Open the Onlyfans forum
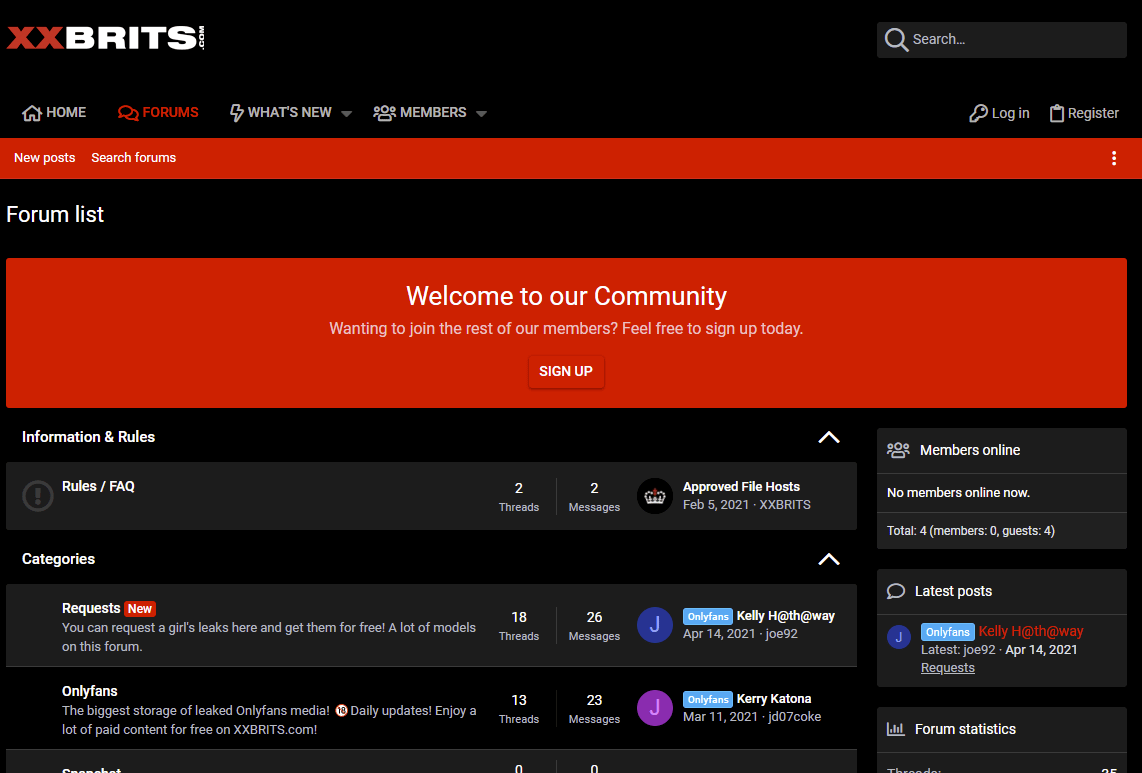The height and width of the screenshot is (773, 1142). [x=90, y=691]
